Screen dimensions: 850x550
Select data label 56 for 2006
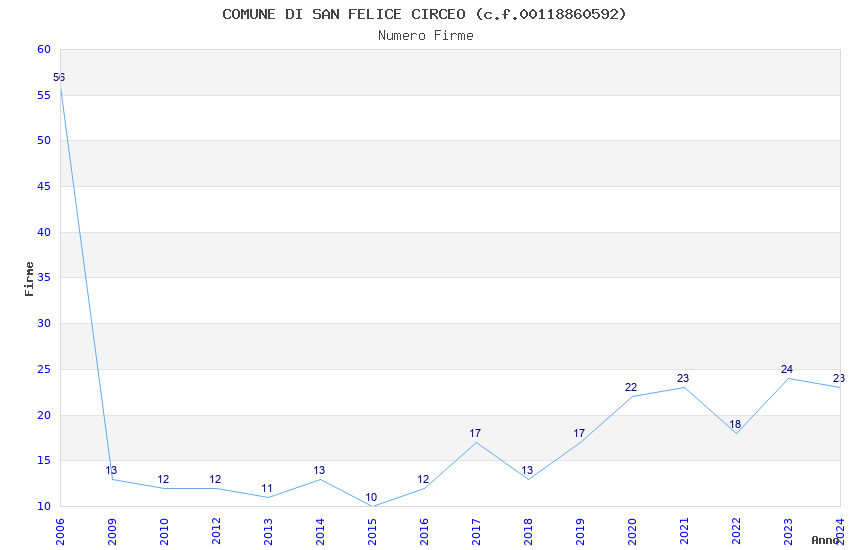coord(59,77)
